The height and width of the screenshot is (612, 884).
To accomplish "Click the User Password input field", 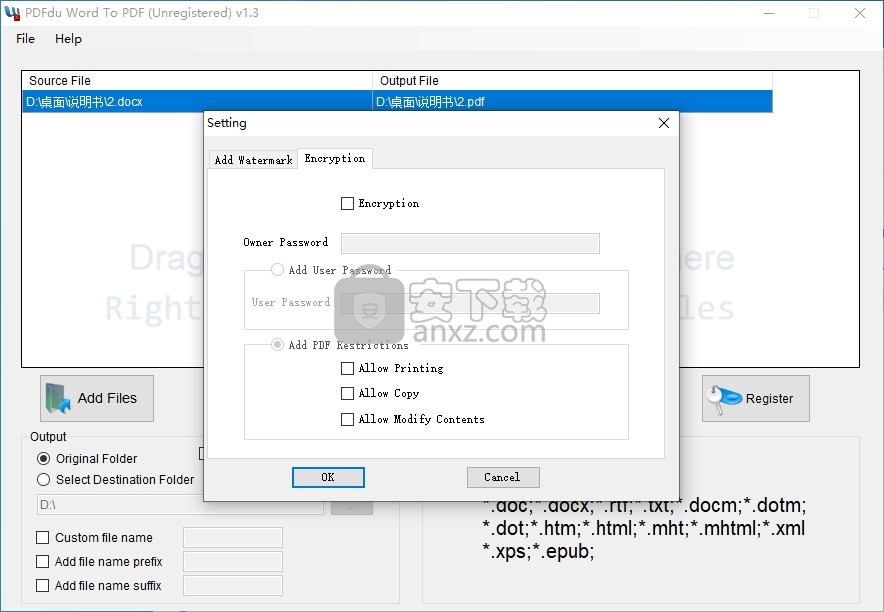I will 470,303.
